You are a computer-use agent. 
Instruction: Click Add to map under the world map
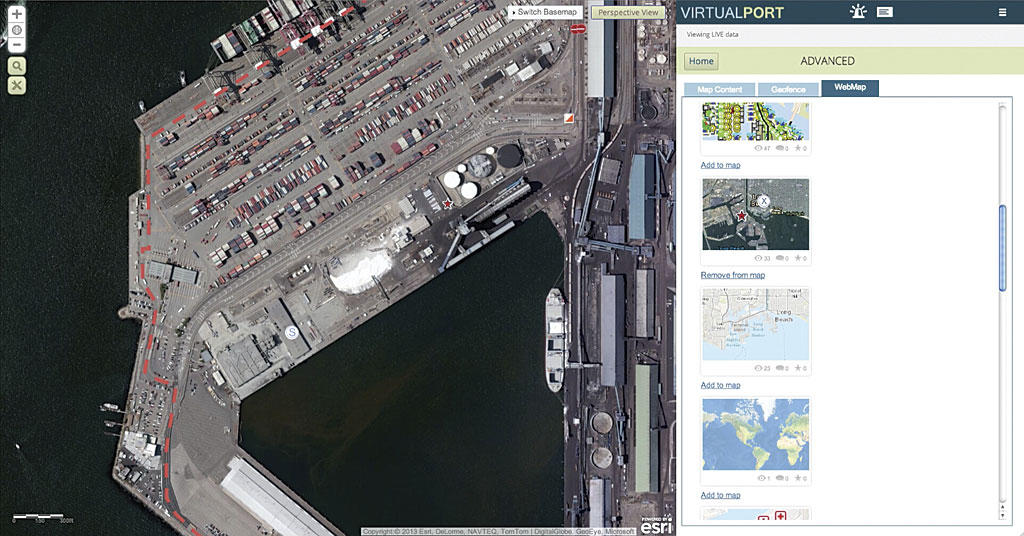[720, 496]
